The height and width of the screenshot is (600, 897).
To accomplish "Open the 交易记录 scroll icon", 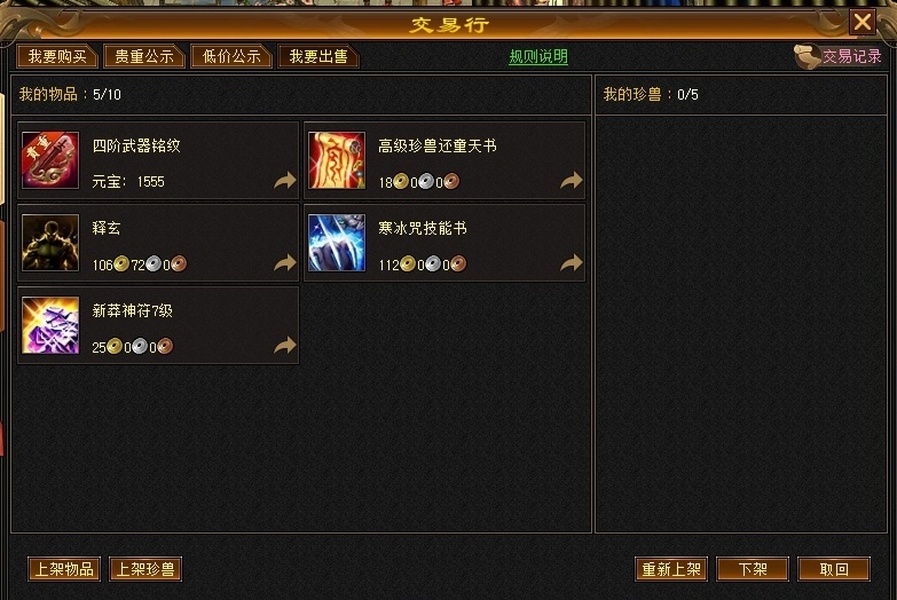I will [x=807, y=57].
